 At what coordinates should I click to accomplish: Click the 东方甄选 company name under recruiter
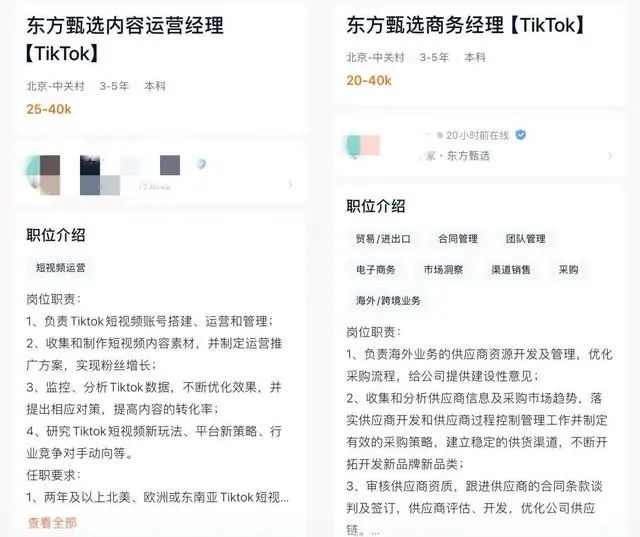[468, 156]
